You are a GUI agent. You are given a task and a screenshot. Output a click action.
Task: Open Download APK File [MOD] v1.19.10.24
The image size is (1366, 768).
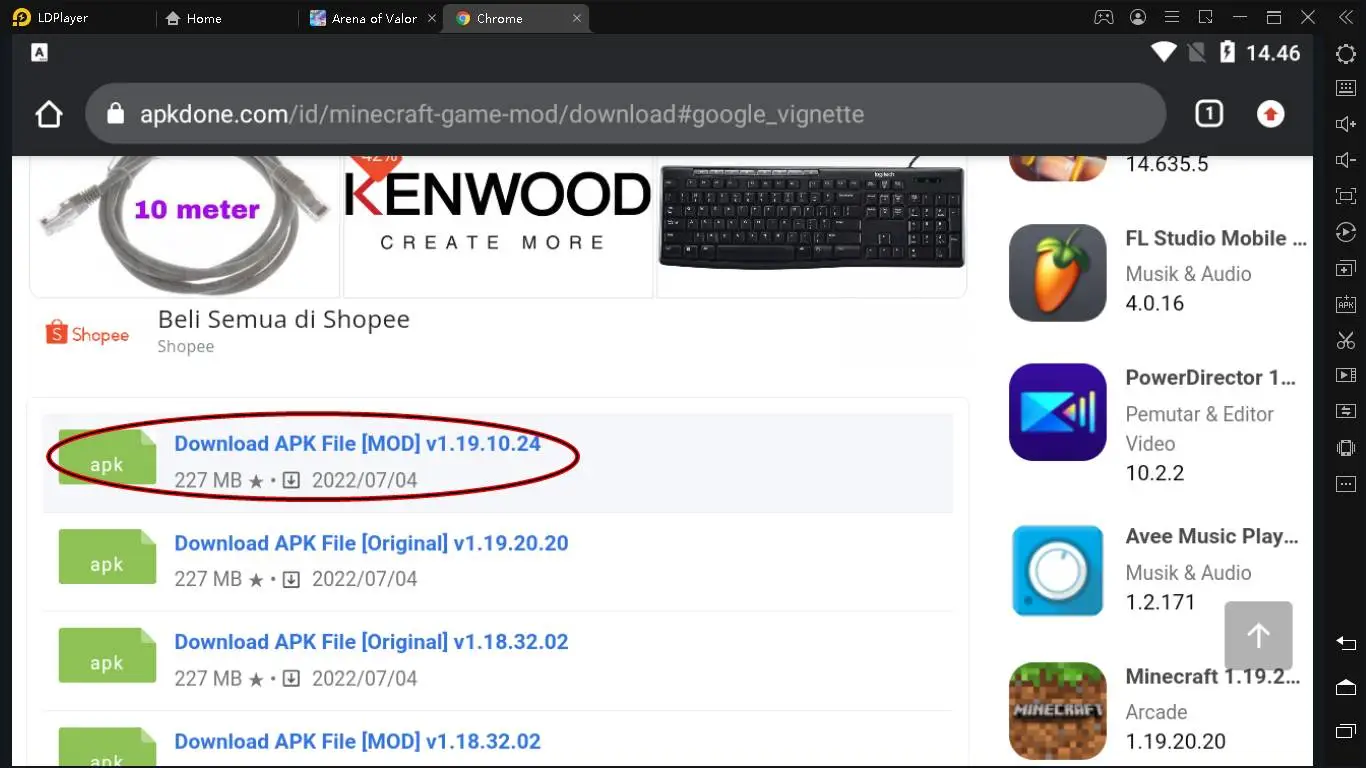[357, 443]
